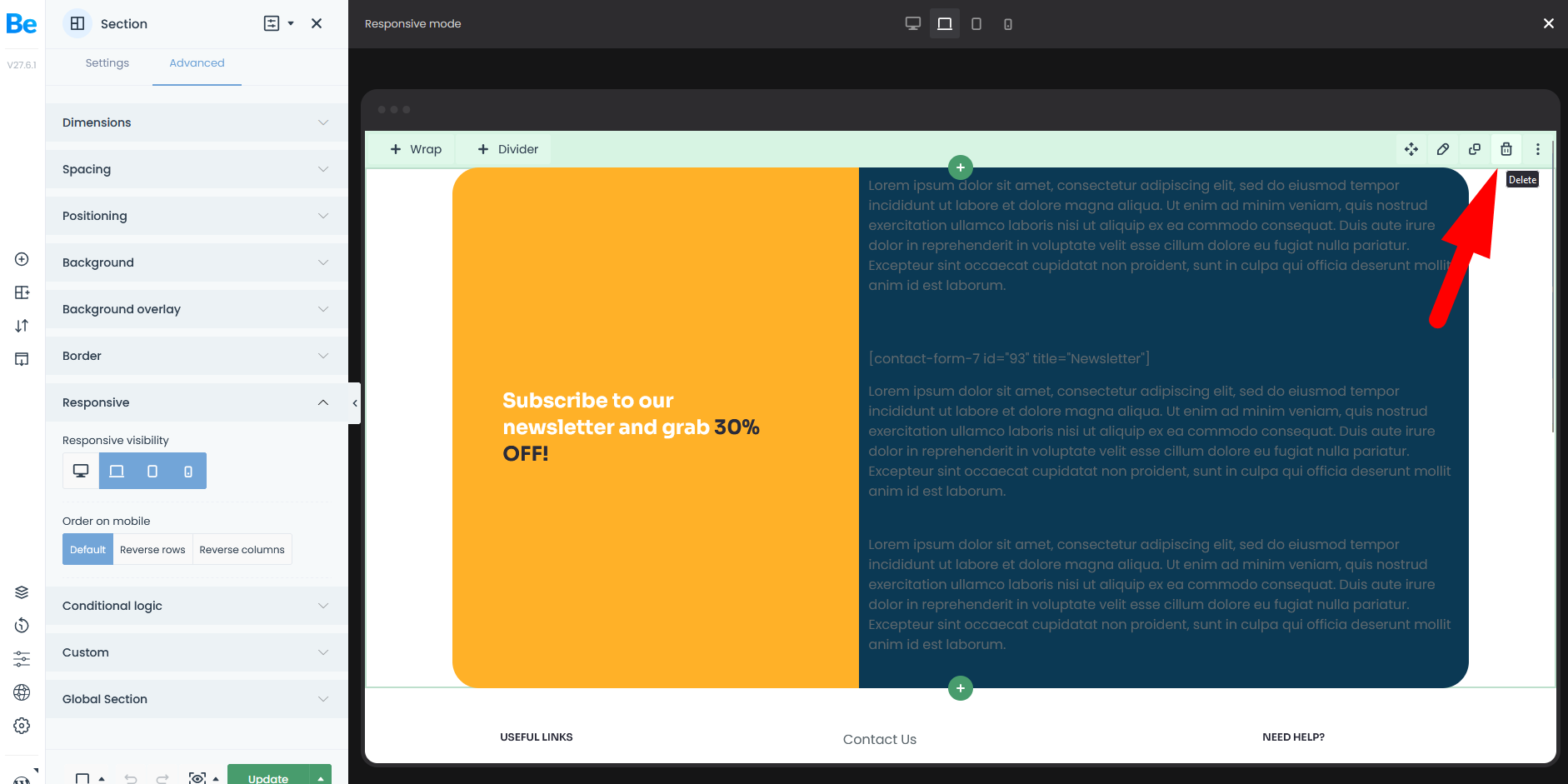Click the Contact Us footer link
The height and width of the screenshot is (784, 1568).
880,739
